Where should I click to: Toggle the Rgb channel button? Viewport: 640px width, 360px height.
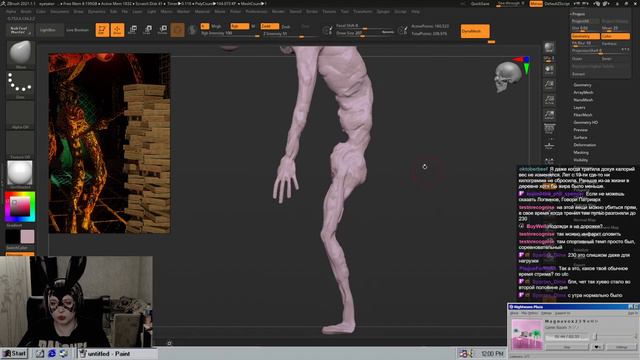tap(240, 26)
